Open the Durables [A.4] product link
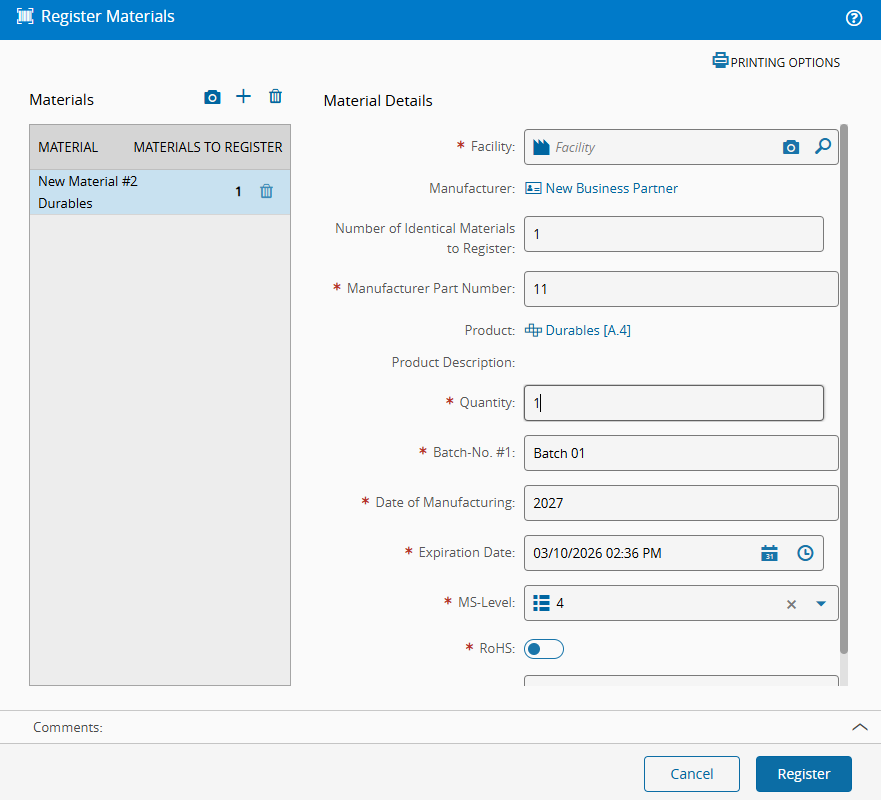Viewport: 881px width, 800px height. pyautogui.click(x=587, y=330)
